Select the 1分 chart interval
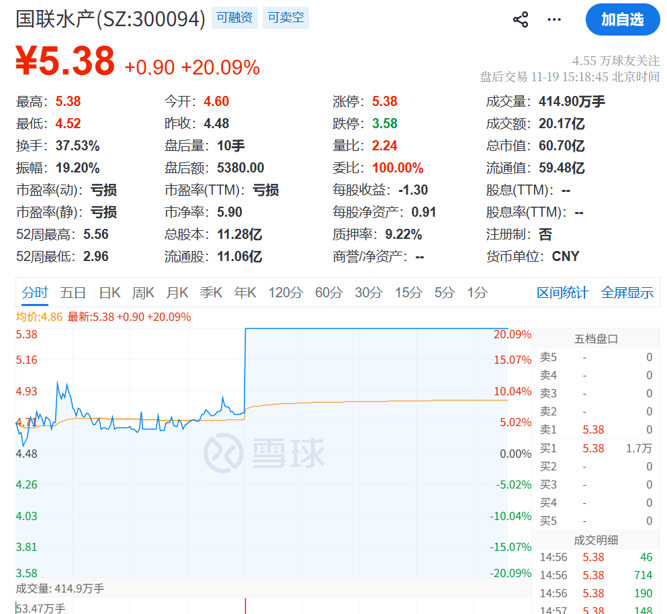This screenshot has height=614, width=667. point(477,292)
